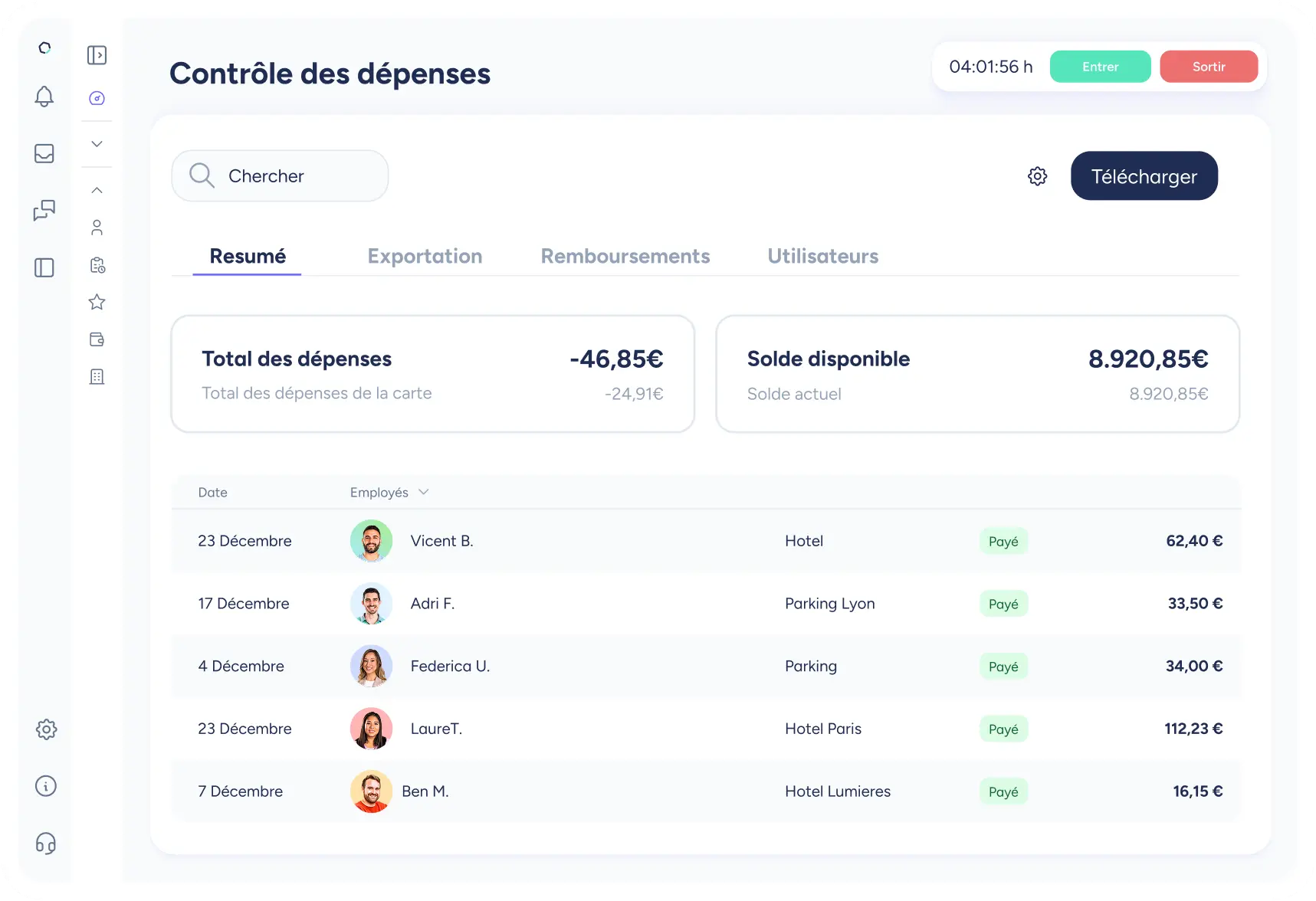Open table settings gear next to Télécharger
This screenshot has height=901, width=1316.
1037,176
